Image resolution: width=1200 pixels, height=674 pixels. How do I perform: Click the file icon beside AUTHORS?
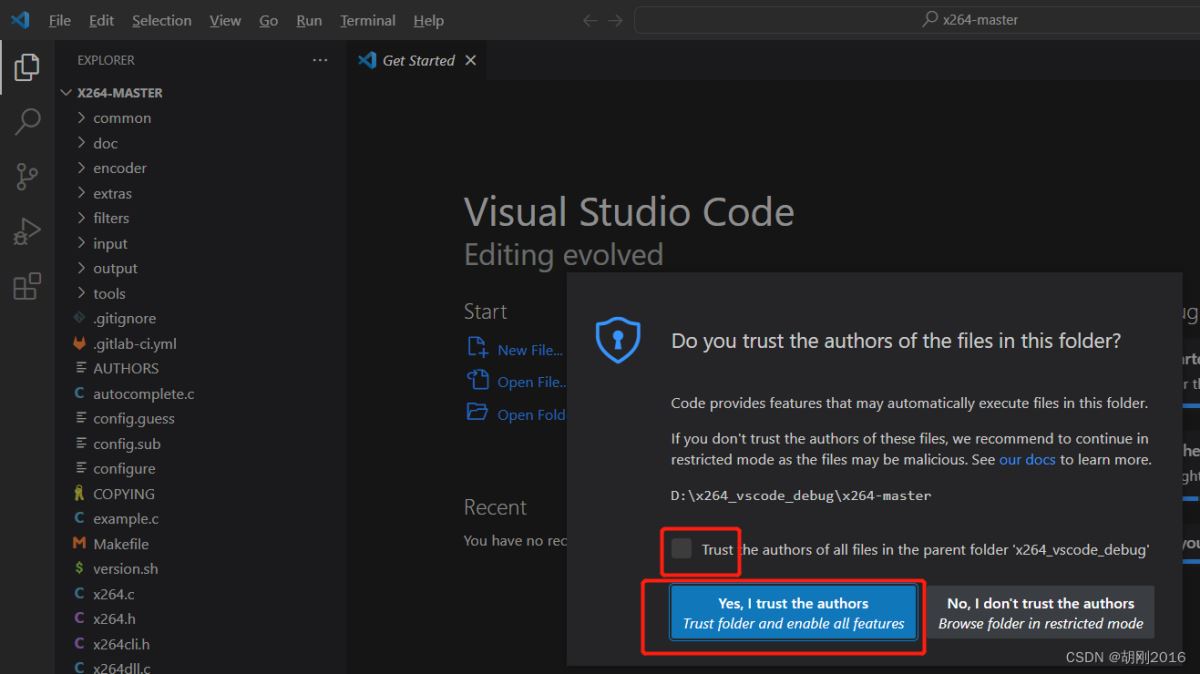(x=80, y=368)
